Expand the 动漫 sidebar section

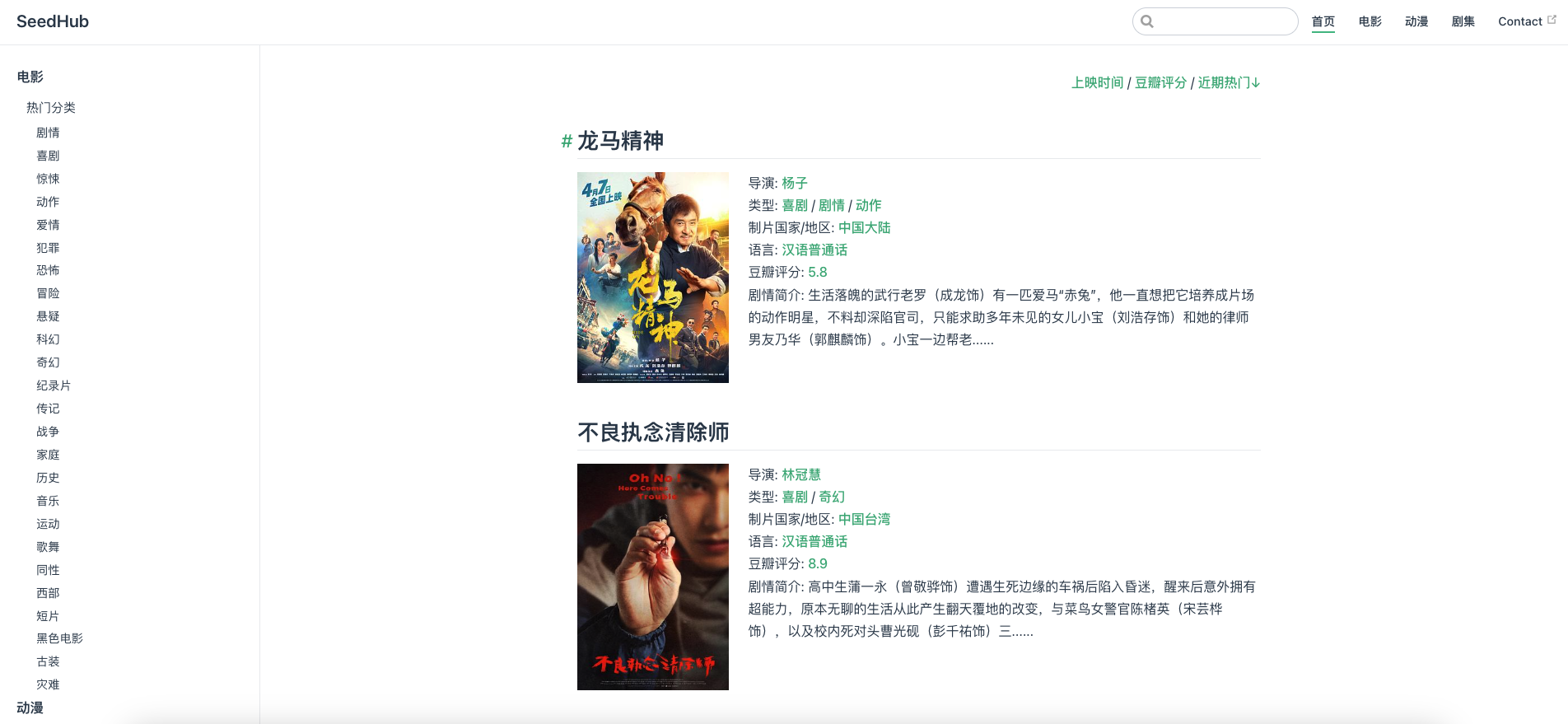tap(30, 708)
